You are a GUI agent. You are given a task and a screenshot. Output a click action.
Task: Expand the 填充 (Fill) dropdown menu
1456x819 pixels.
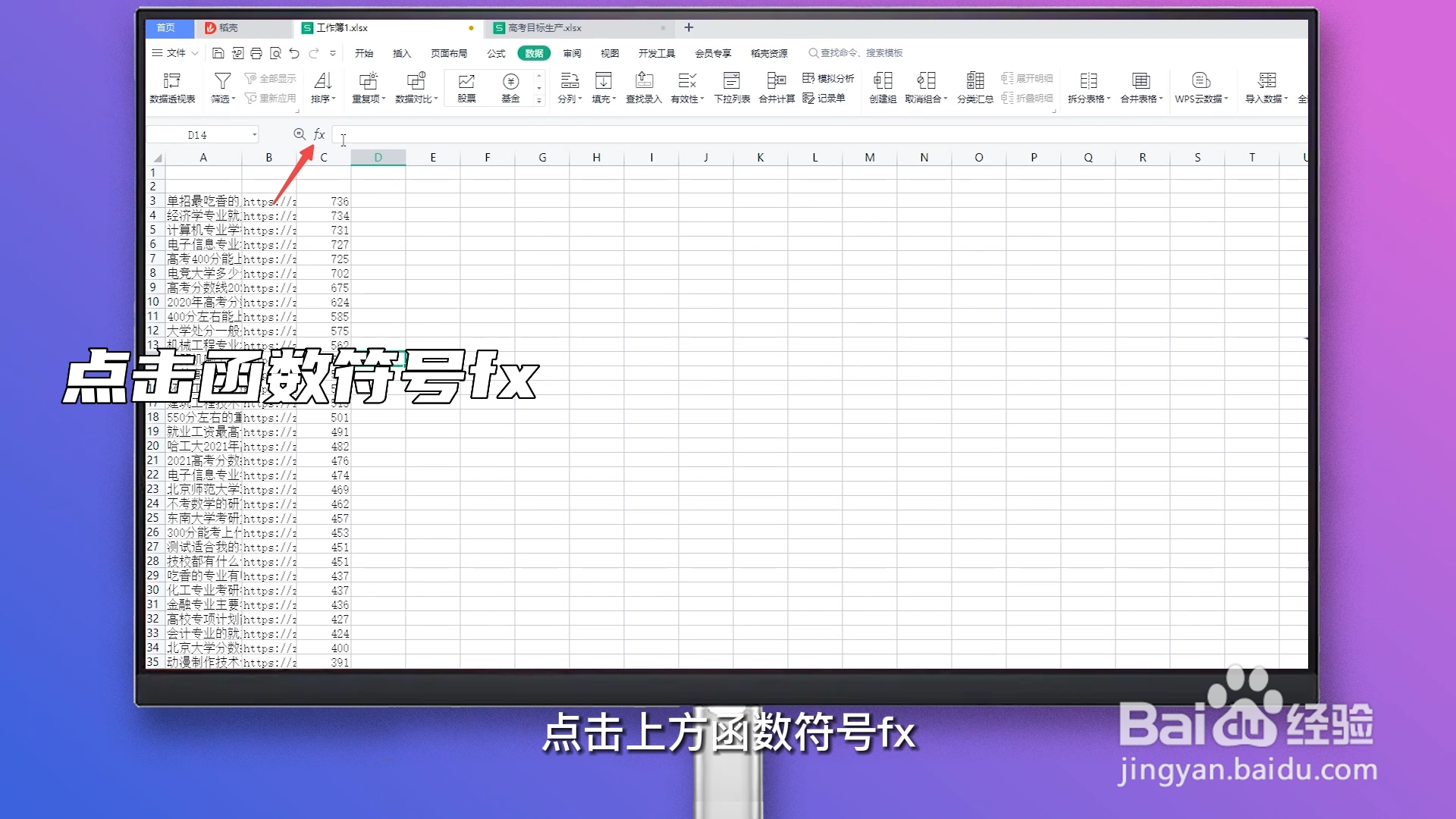(603, 86)
